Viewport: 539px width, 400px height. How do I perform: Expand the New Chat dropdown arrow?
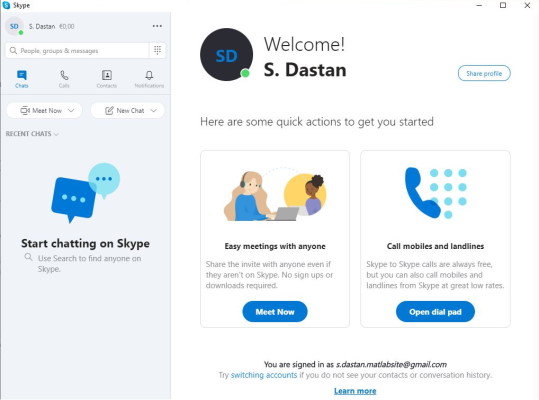pyautogui.click(x=153, y=110)
